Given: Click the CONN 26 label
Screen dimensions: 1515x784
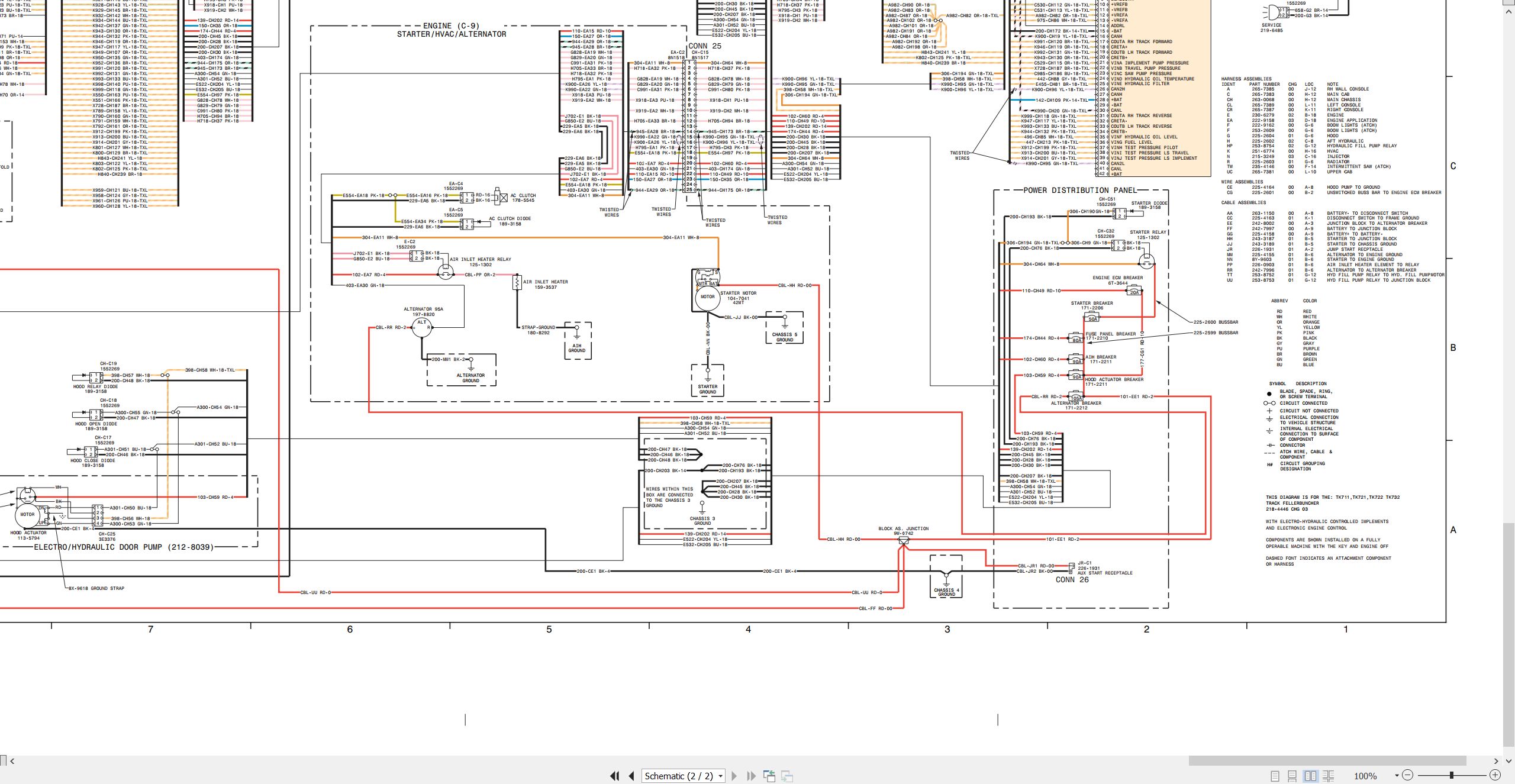Looking at the screenshot, I should pyautogui.click(x=1072, y=580).
